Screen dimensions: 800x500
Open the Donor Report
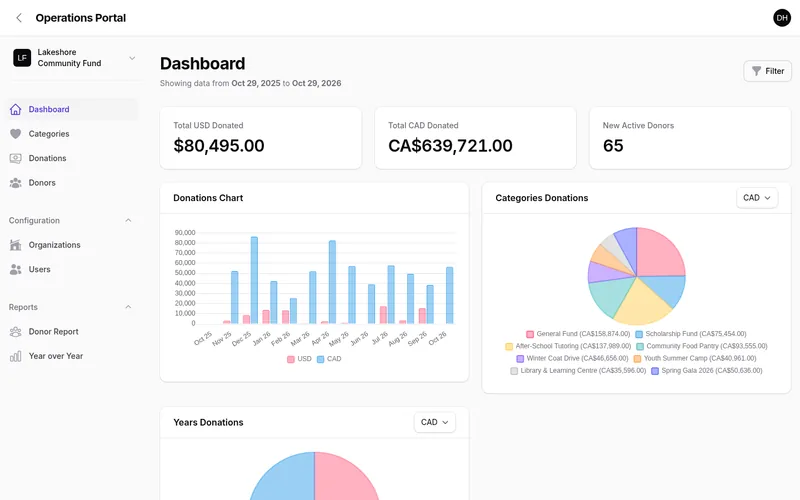[72, 332]
